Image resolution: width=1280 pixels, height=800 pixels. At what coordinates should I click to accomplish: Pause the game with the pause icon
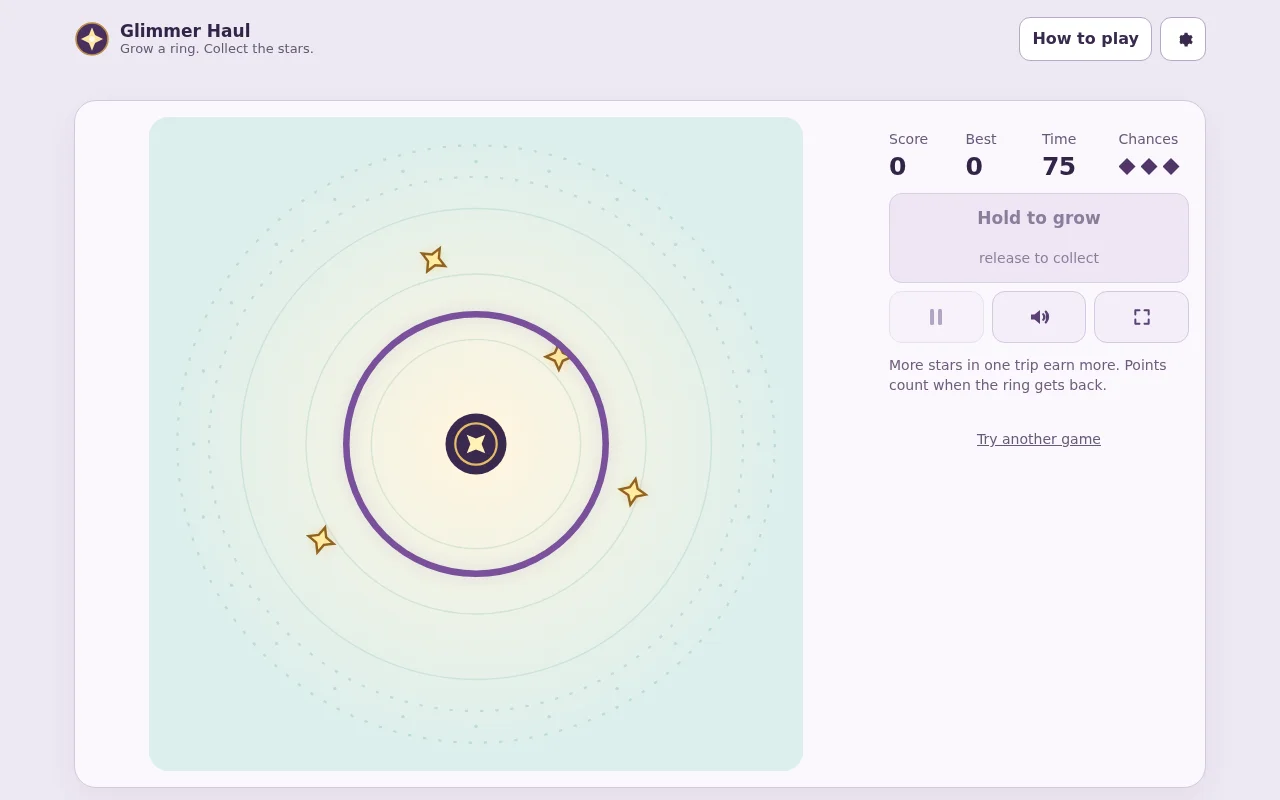(936, 317)
